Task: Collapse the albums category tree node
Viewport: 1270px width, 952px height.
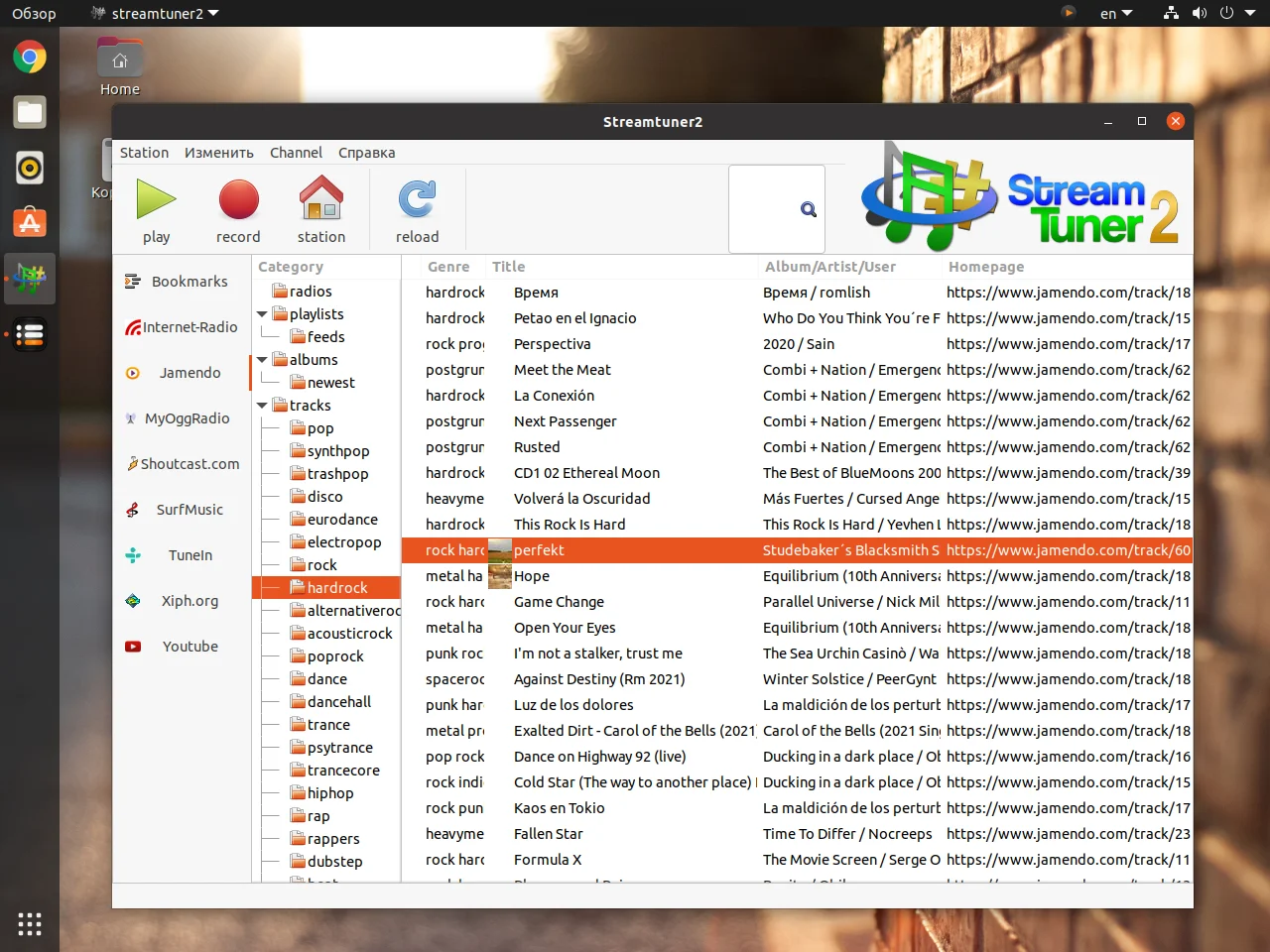Action: pyautogui.click(x=262, y=360)
